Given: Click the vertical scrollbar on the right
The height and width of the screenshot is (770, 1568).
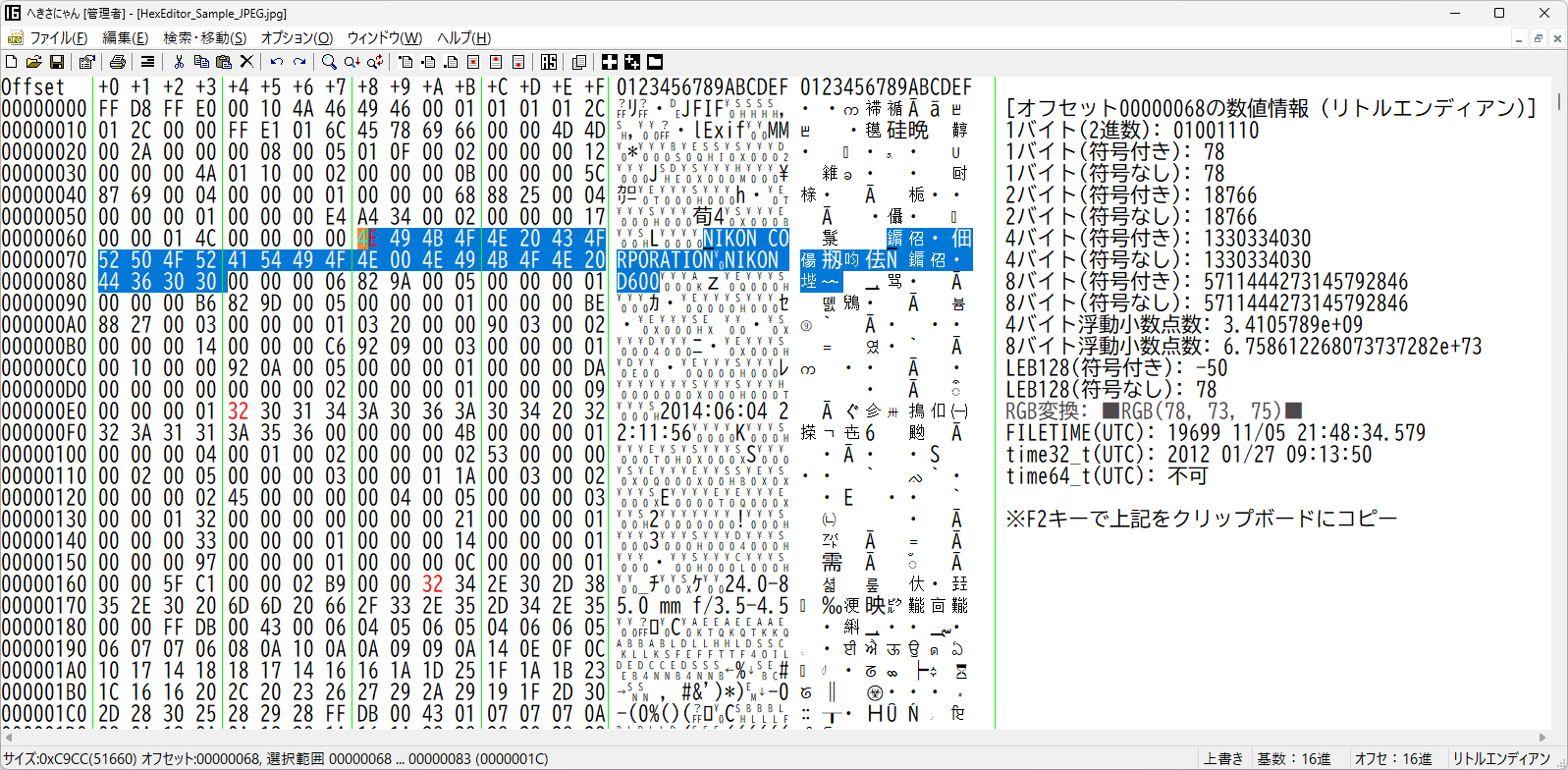Looking at the screenshot, I should (1559, 403).
